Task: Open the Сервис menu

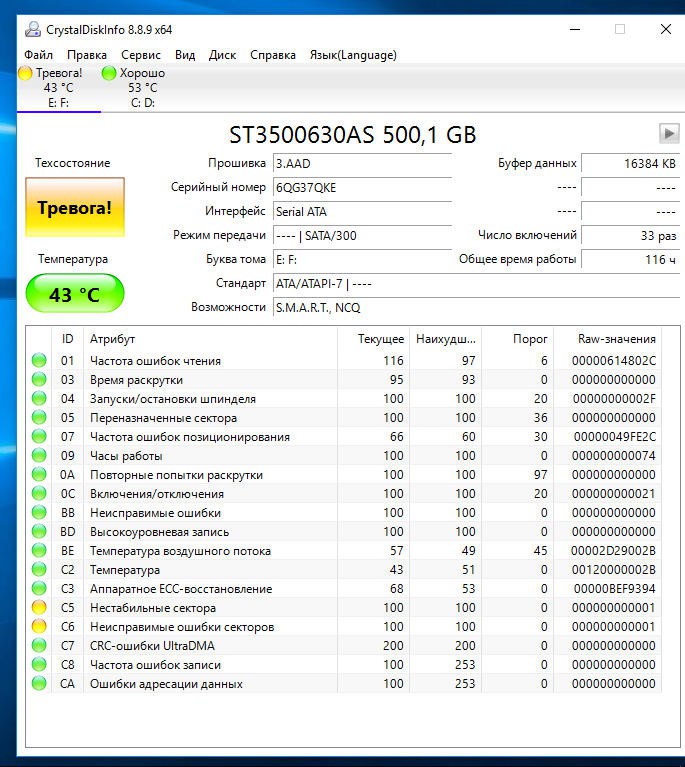Action: coord(141,55)
